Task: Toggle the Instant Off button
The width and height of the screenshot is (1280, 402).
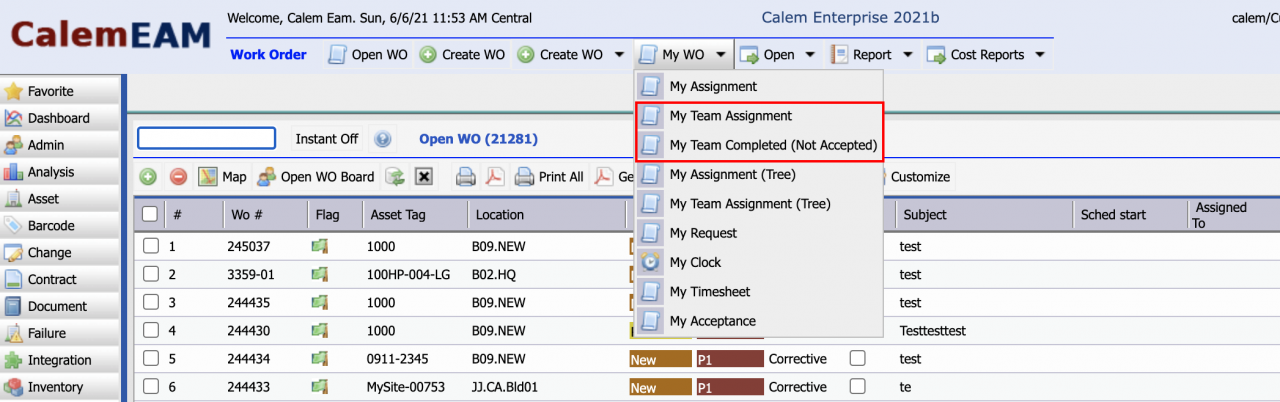Action: tap(326, 139)
